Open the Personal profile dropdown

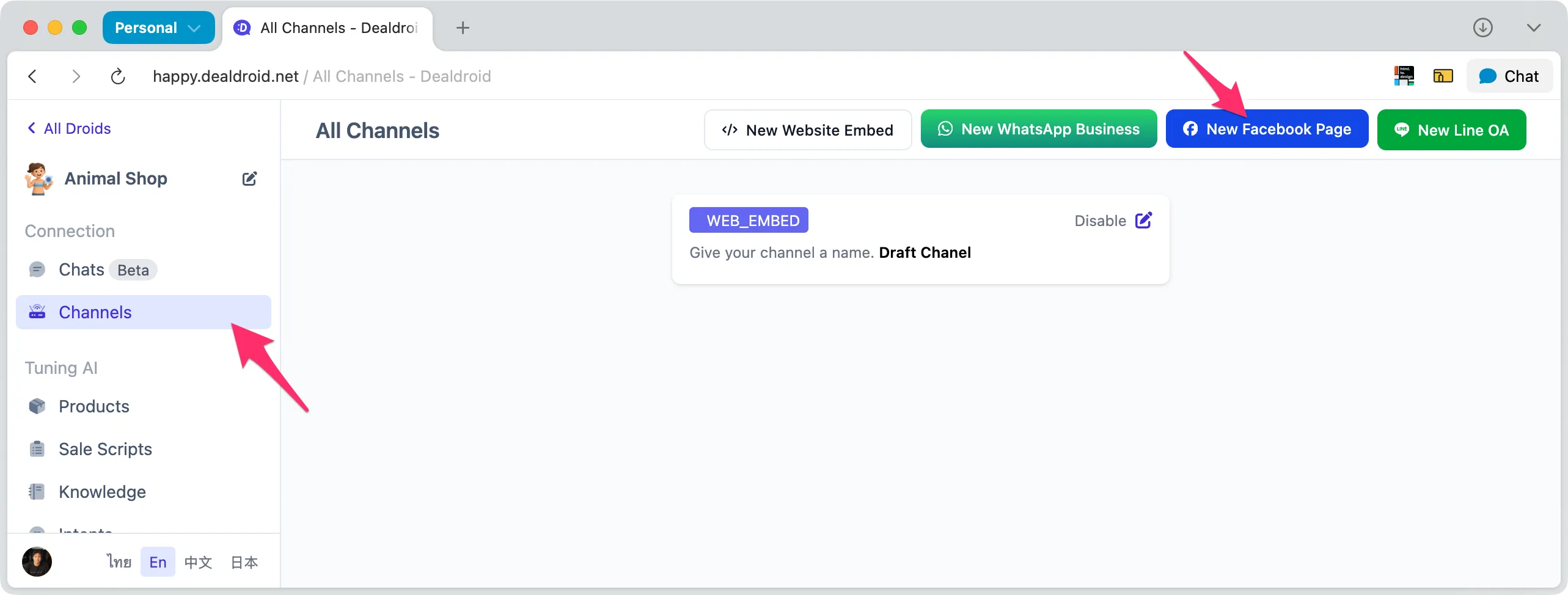tap(158, 27)
